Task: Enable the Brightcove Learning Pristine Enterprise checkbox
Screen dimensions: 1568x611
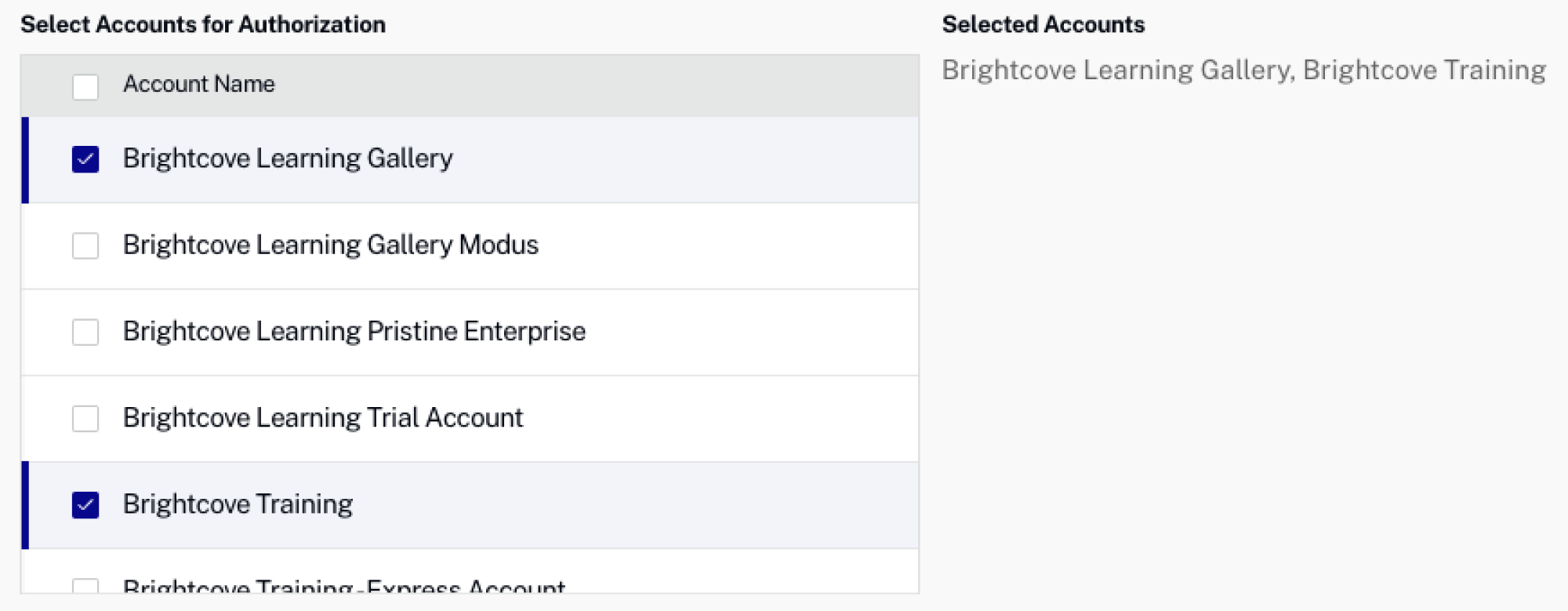Action: click(85, 331)
